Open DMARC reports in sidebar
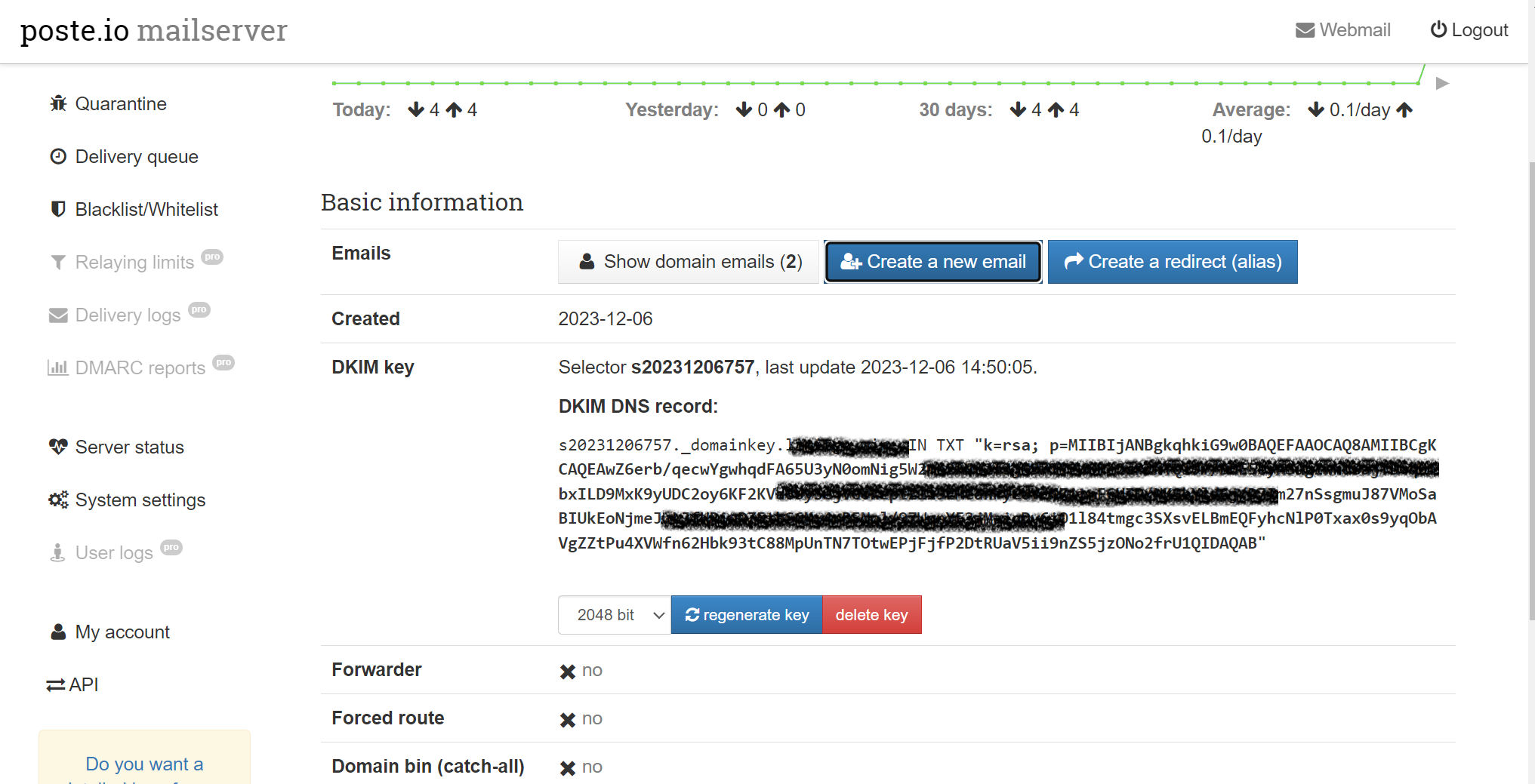 (x=140, y=367)
